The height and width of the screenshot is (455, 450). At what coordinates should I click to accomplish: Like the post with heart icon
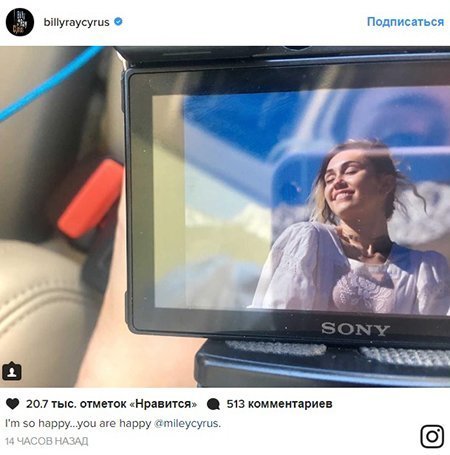coord(13,404)
